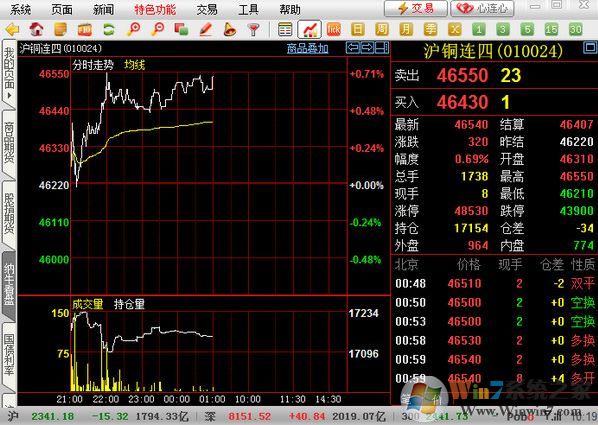Open the 工具 menu

point(248,10)
